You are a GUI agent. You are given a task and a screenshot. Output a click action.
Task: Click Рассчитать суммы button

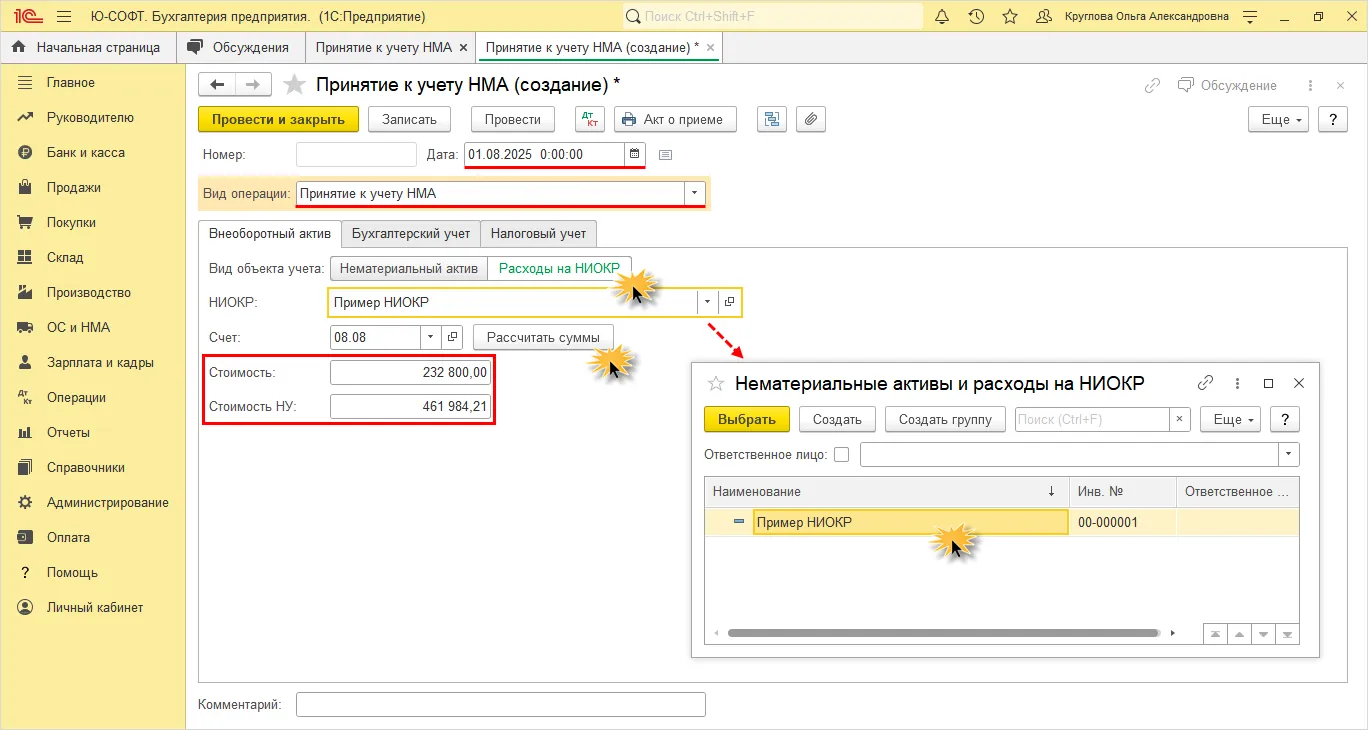coord(543,337)
